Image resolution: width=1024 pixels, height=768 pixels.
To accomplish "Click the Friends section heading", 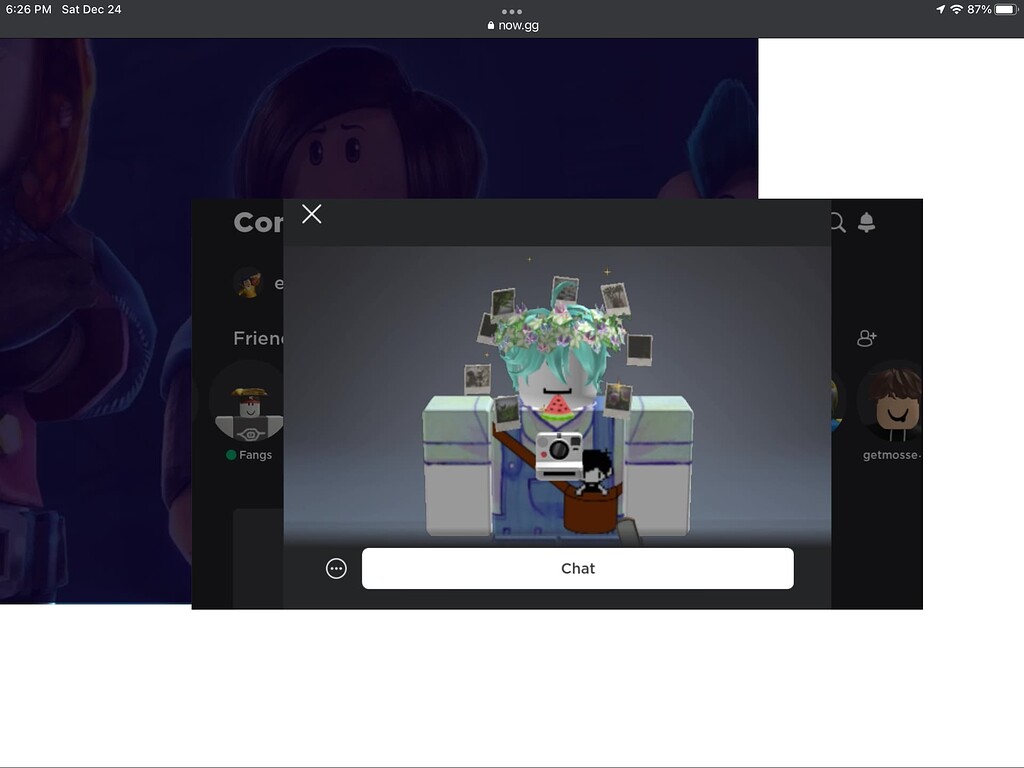I will point(258,339).
